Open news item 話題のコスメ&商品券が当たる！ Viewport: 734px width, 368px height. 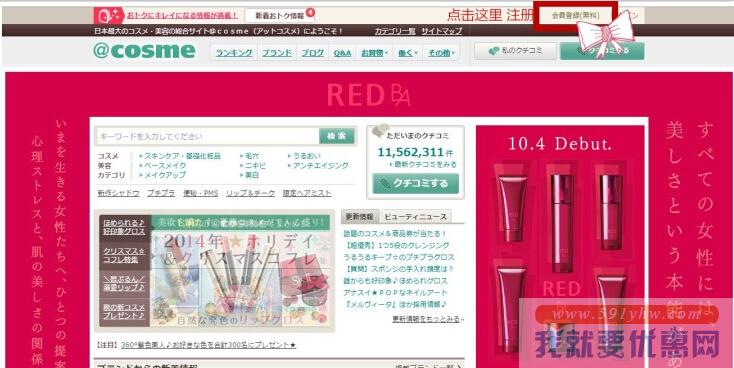pos(396,233)
